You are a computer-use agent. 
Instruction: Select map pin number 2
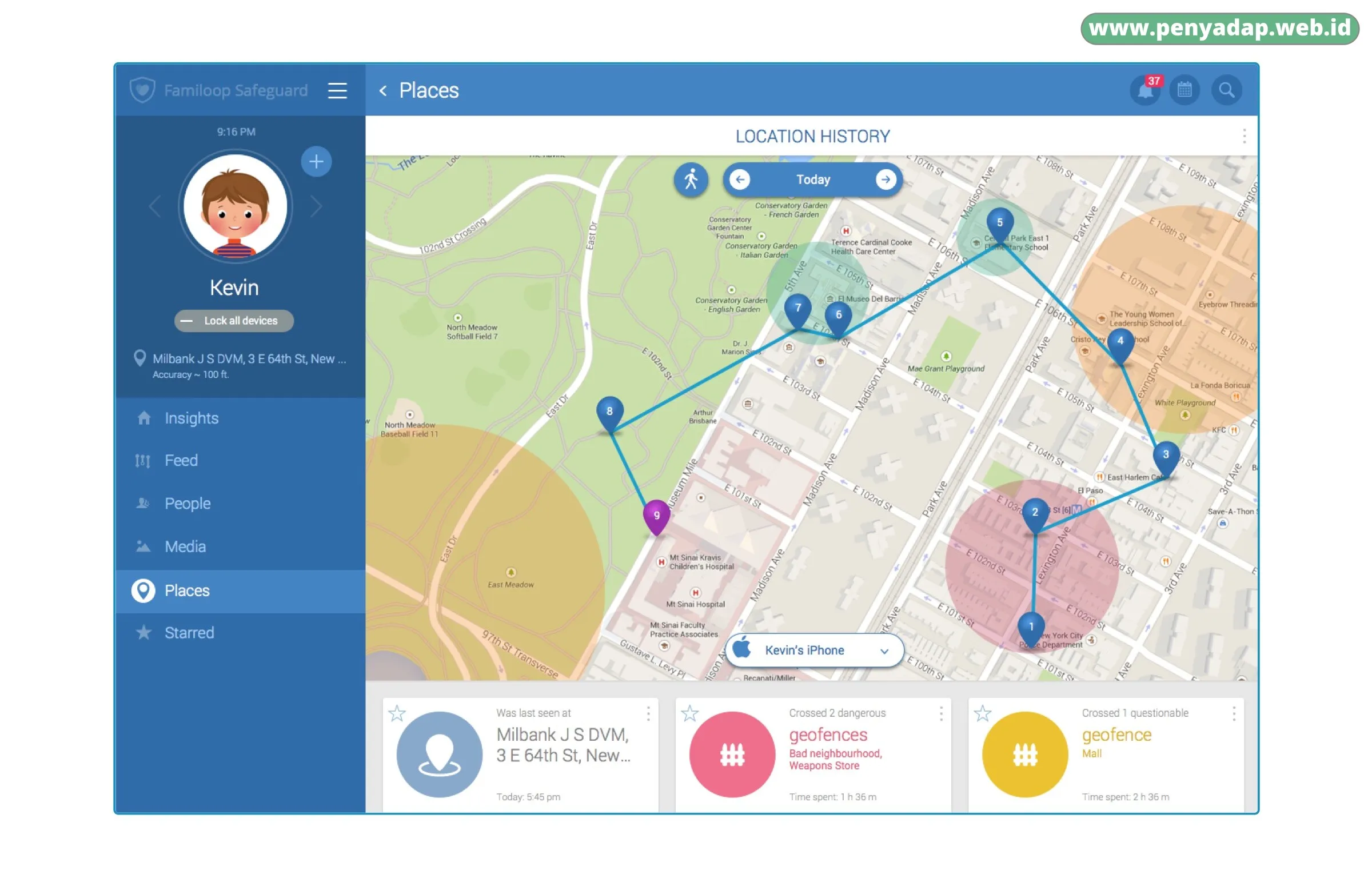click(1035, 515)
